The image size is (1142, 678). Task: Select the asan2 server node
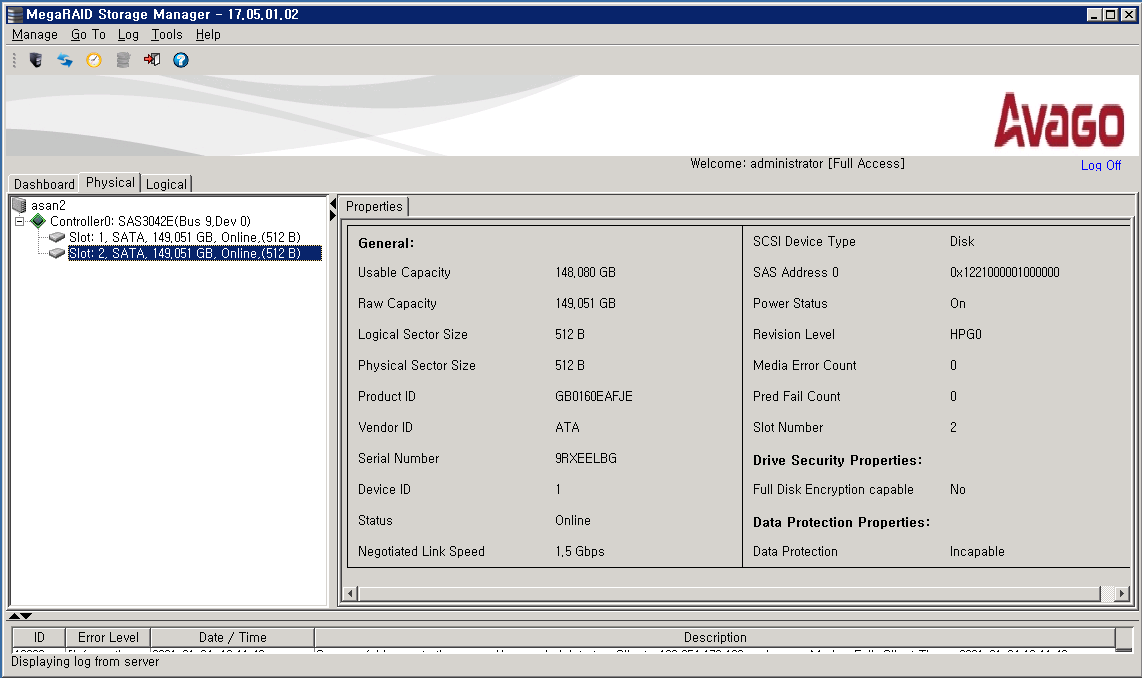48,205
